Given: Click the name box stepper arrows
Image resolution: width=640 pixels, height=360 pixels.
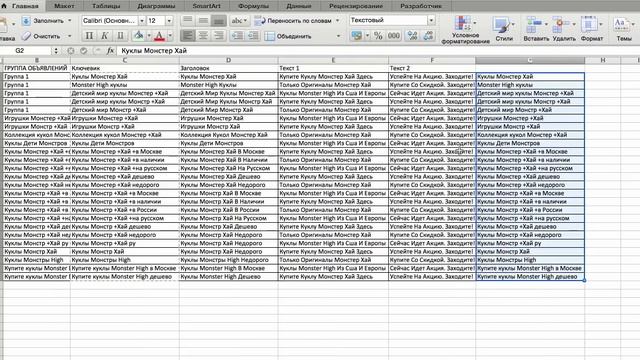Looking at the screenshot, I should pos(56,51).
